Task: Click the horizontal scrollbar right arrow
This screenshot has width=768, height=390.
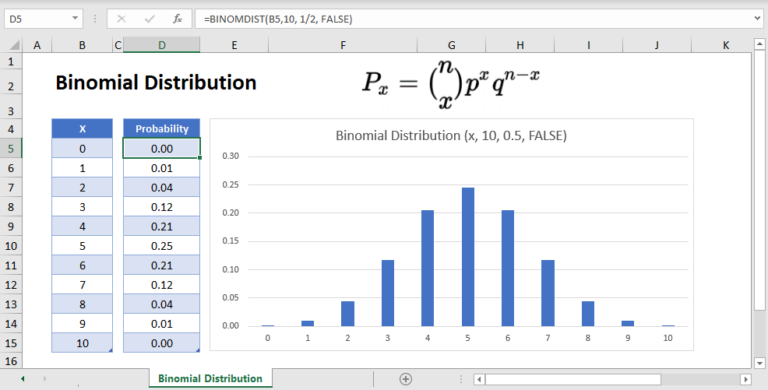Action: [x=746, y=379]
